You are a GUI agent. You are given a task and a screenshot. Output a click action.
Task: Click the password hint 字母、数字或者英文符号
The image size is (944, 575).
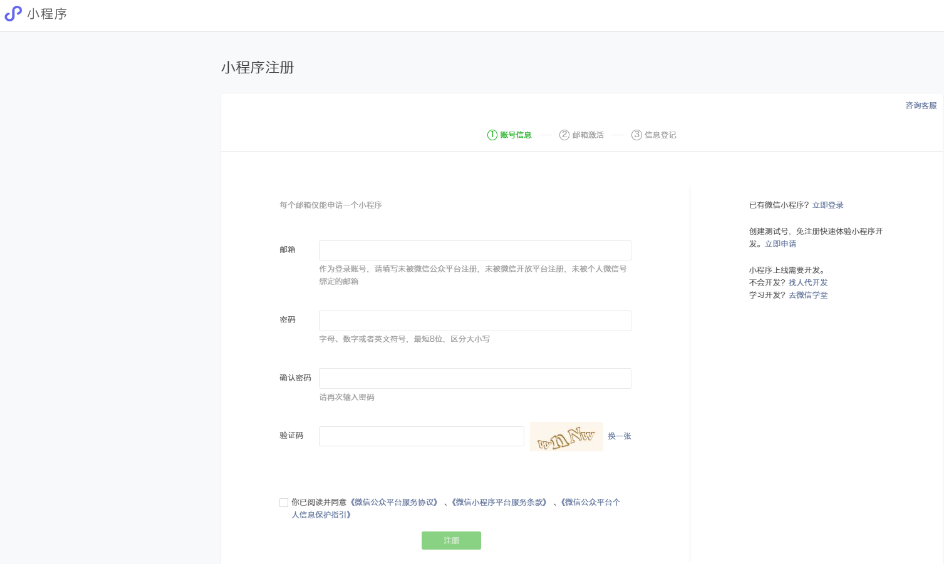(x=362, y=339)
